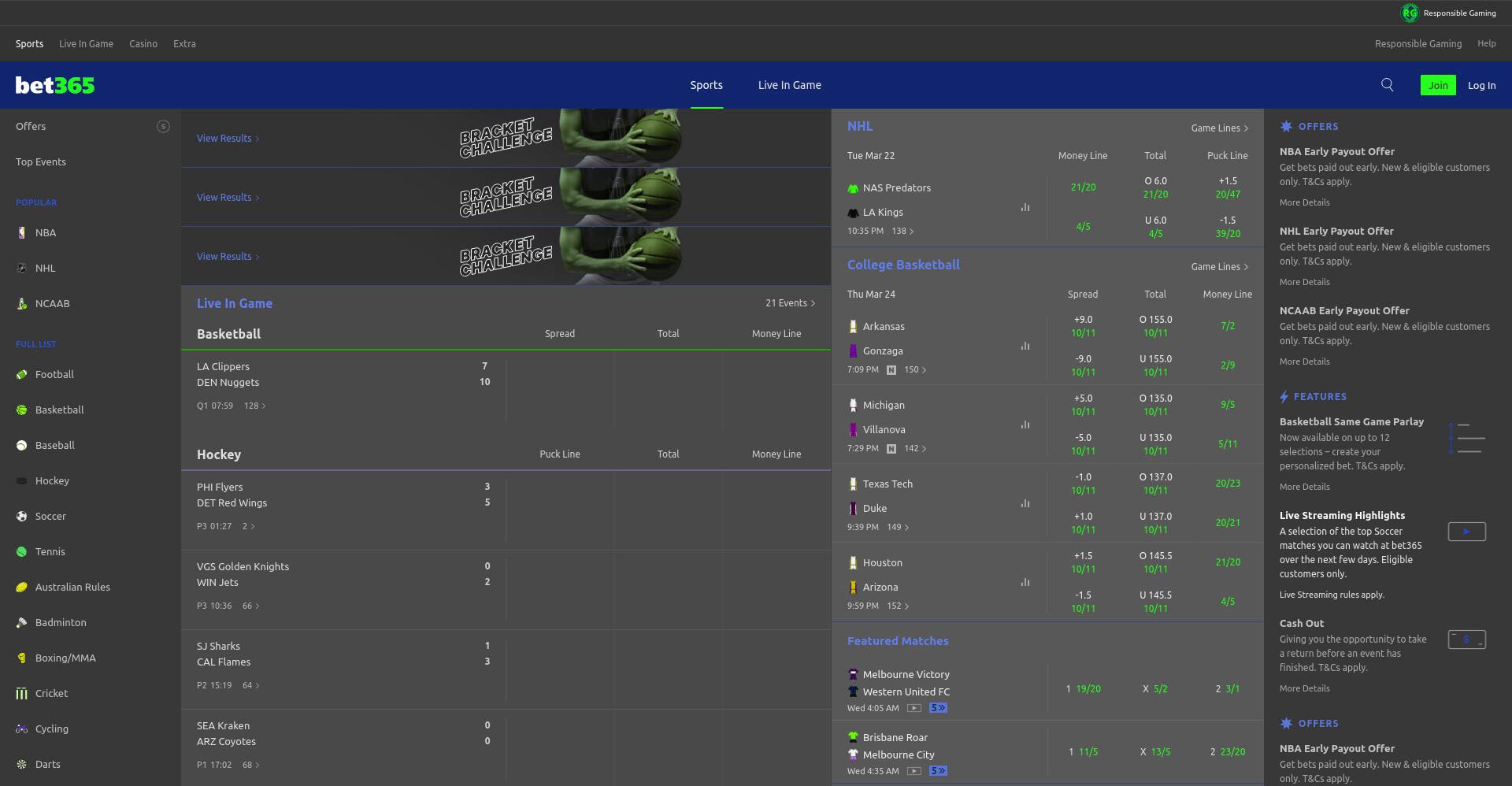Click the Cycling bicycle icon
The width and height of the screenshot is (1512, 786).
click(22, 729)
